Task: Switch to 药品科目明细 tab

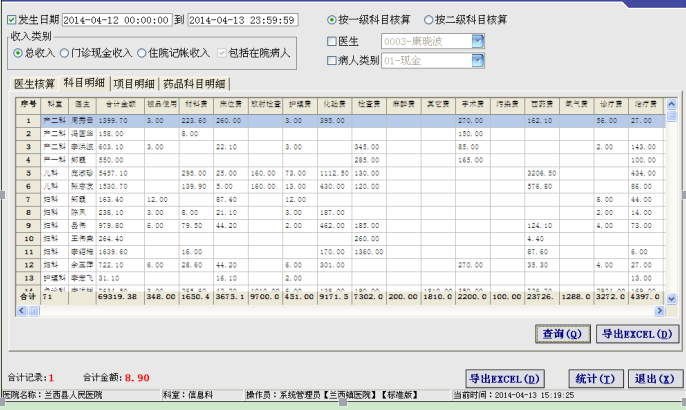Action: click(x=194, y=84)
